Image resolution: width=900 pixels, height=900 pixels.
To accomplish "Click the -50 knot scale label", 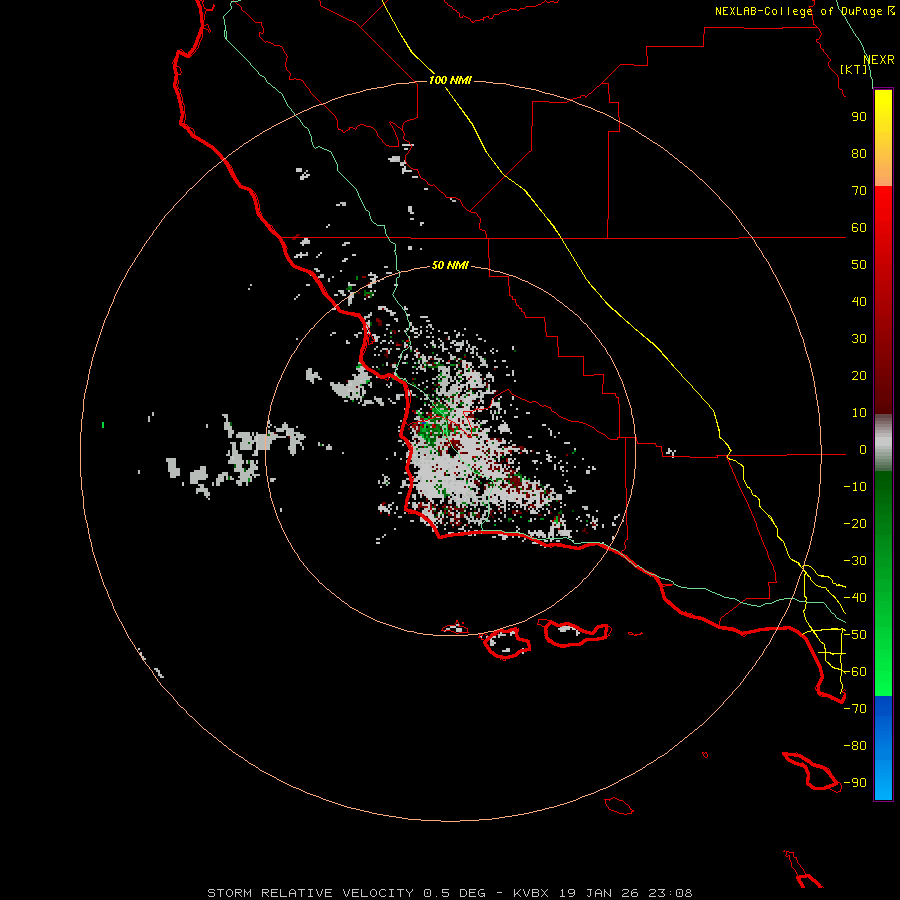I will [x=855, y=635].
